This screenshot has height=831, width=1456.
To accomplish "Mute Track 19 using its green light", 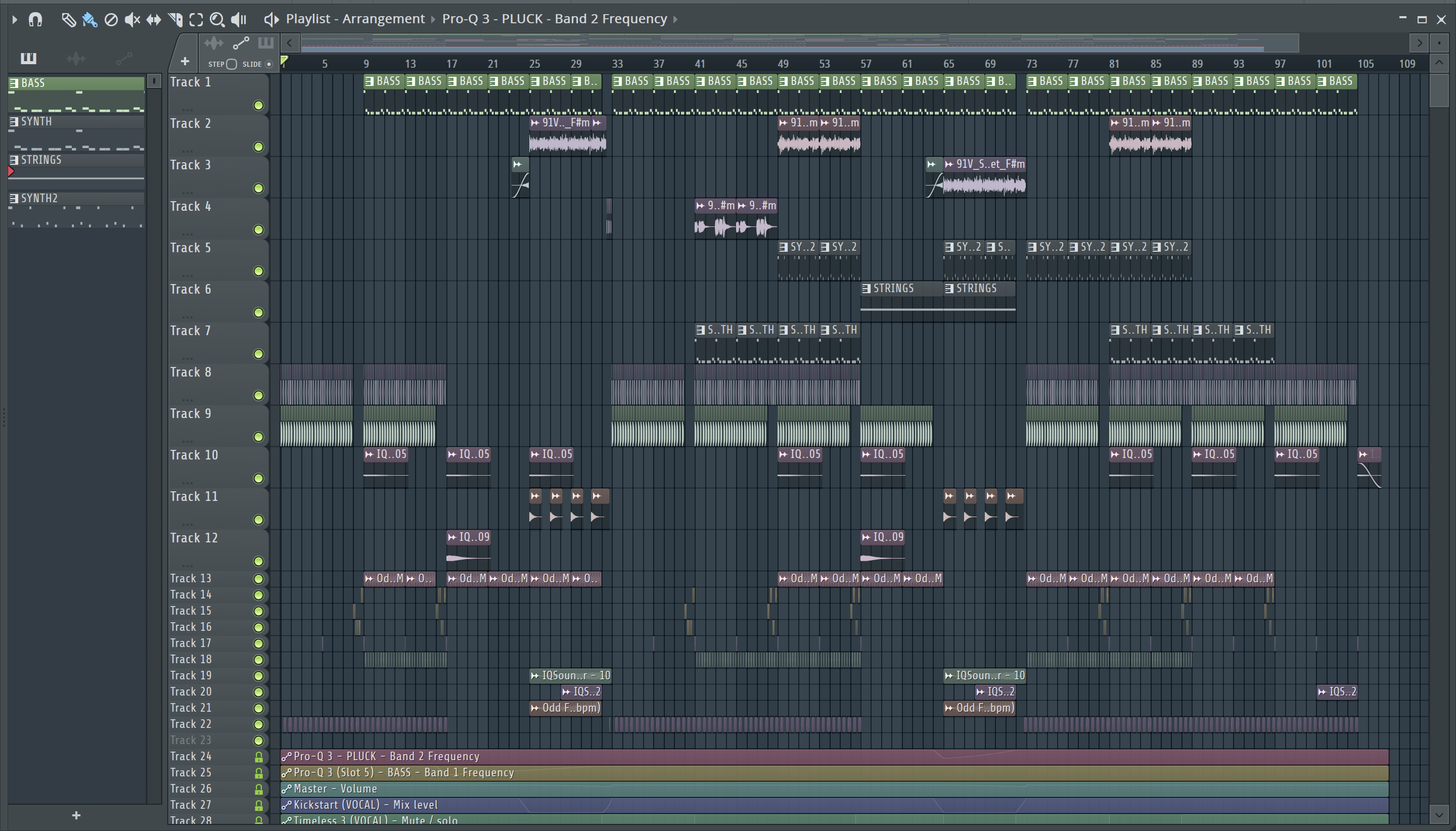I will (258, 676).
